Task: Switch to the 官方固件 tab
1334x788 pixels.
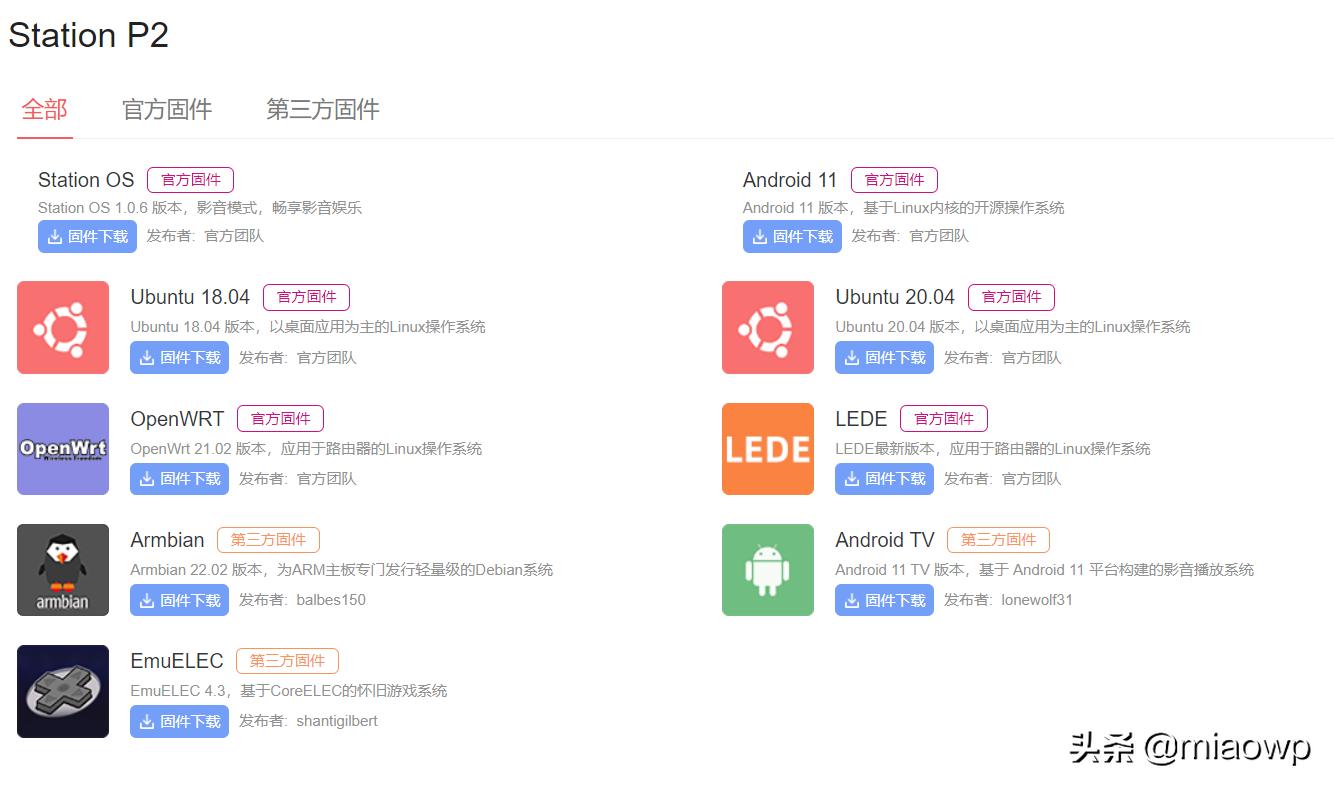Action: point(166,110)
